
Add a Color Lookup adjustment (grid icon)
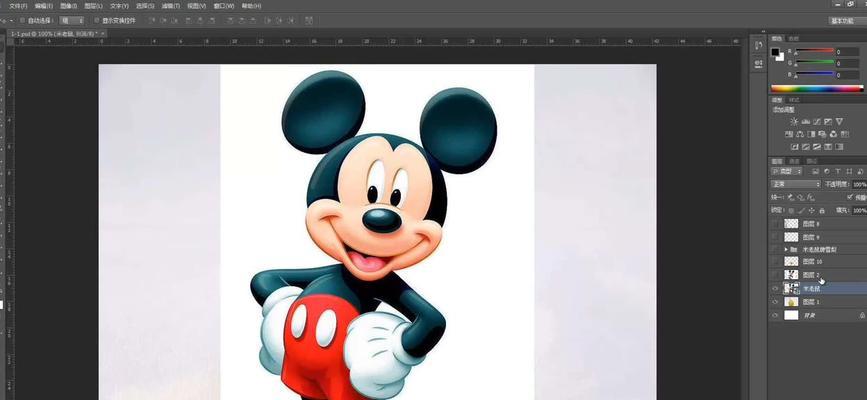(x=845, y=134)
